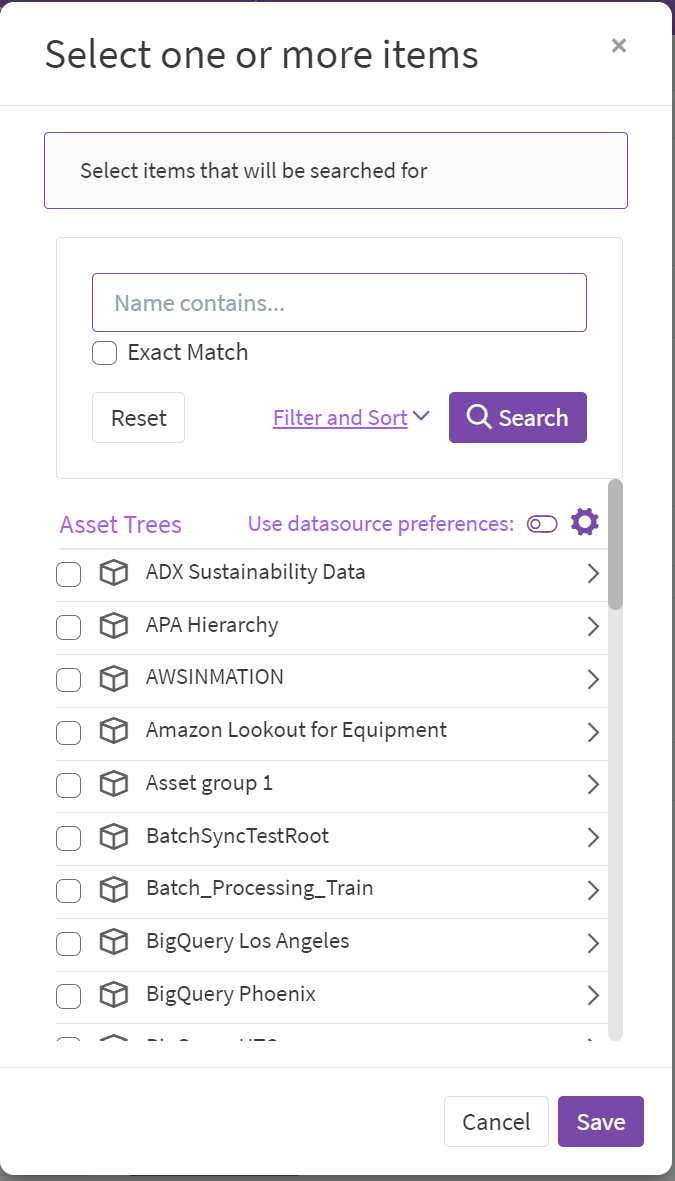Click the Name contains search field
Viewport: 675px width, 1181px height.
pos(339,303)
